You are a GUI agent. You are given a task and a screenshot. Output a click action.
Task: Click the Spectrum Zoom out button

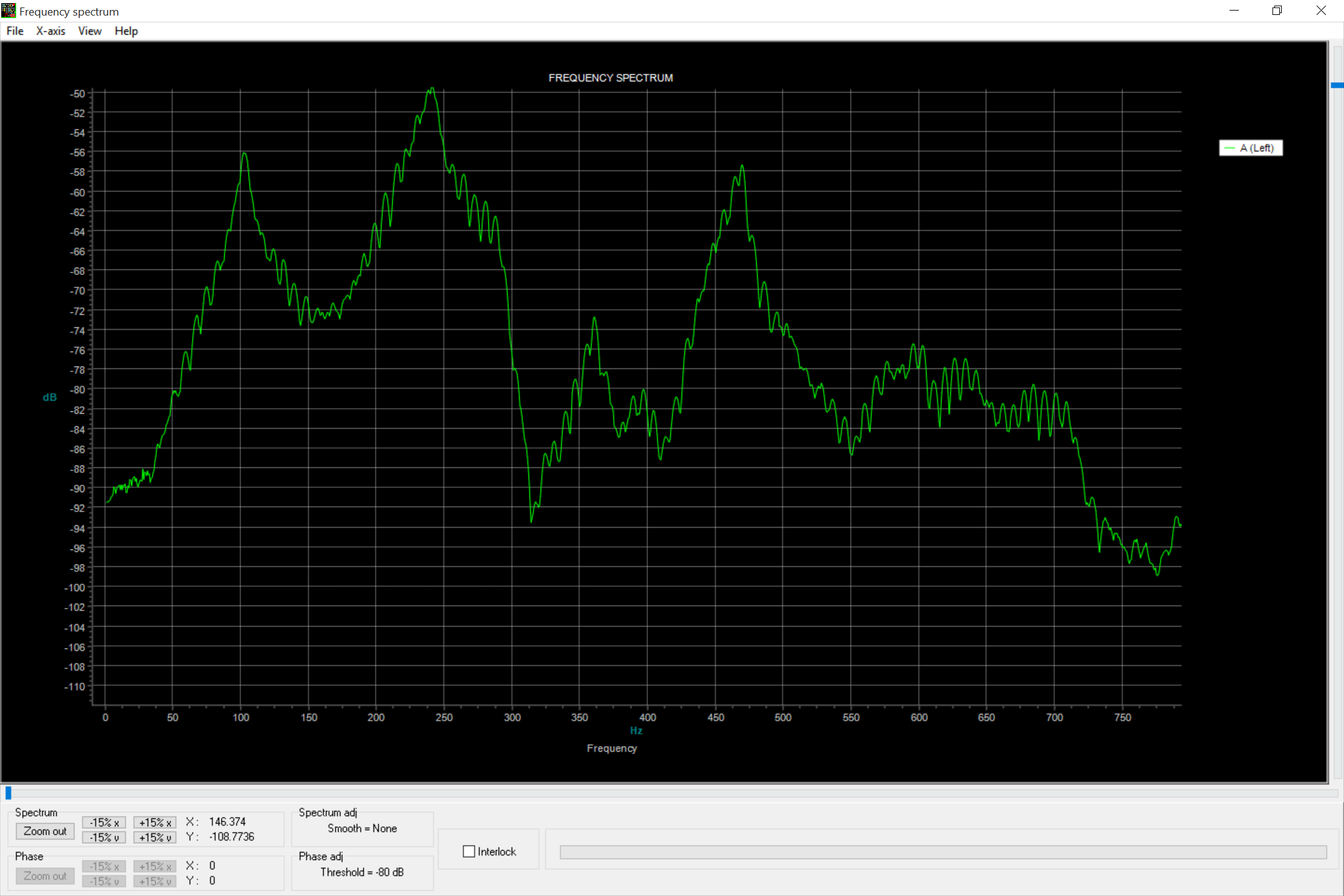click(45, 831)
